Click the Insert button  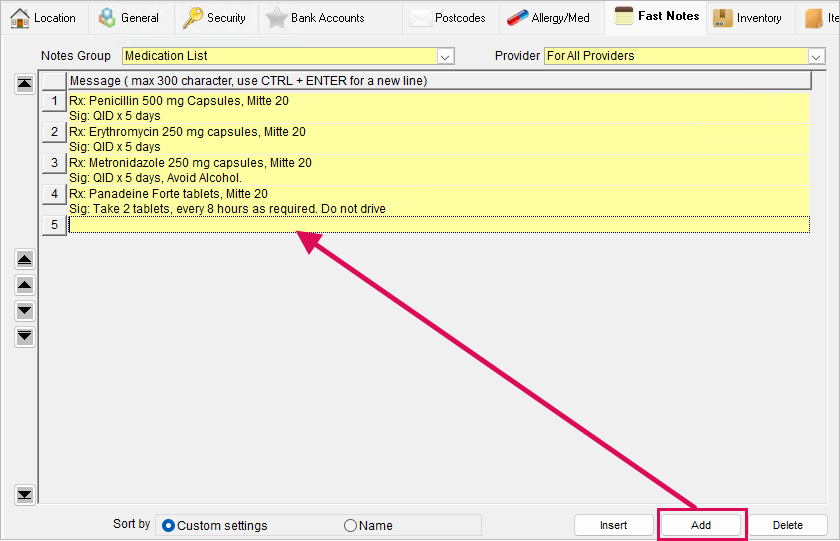[x=614, y=525]
